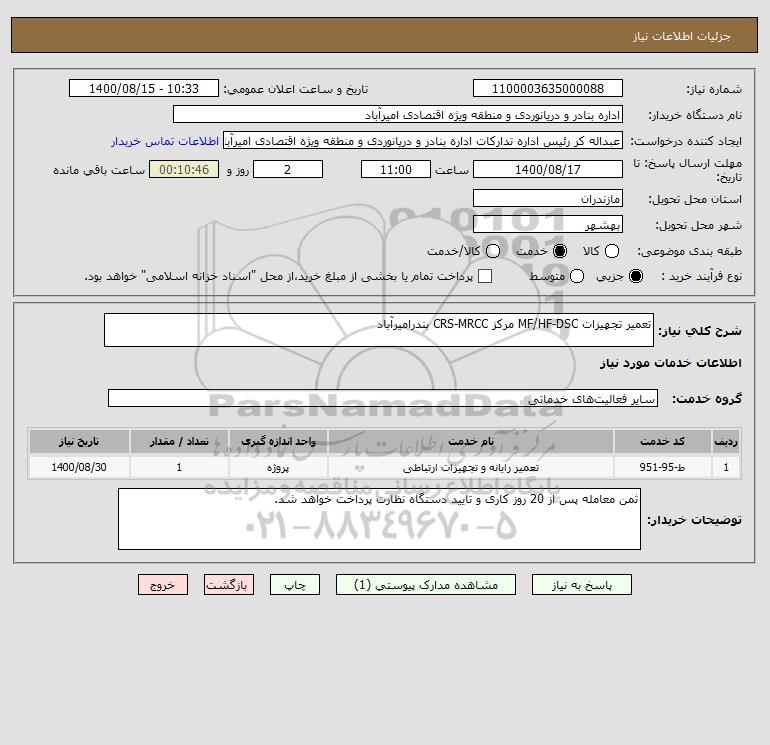Select the خدمت radio button
Viewport: 770px width, 745px height.
coord(559,251)
